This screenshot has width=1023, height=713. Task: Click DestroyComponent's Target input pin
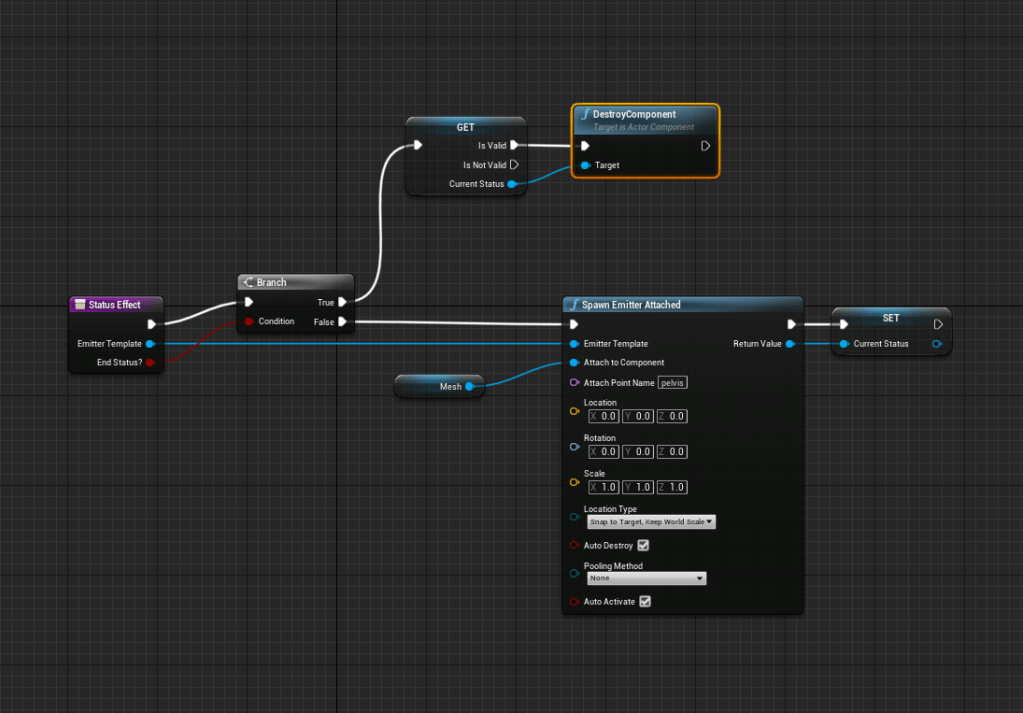[585, 165]
